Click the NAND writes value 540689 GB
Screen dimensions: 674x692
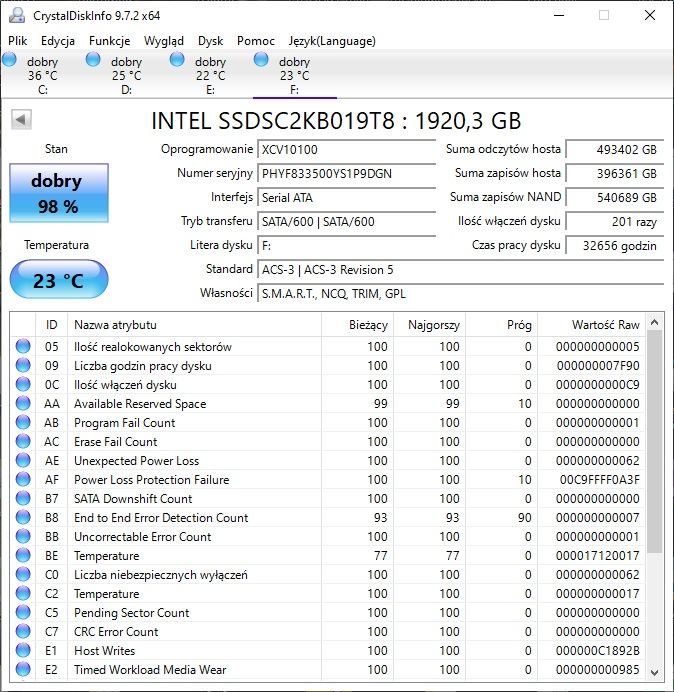pos(614,197)
